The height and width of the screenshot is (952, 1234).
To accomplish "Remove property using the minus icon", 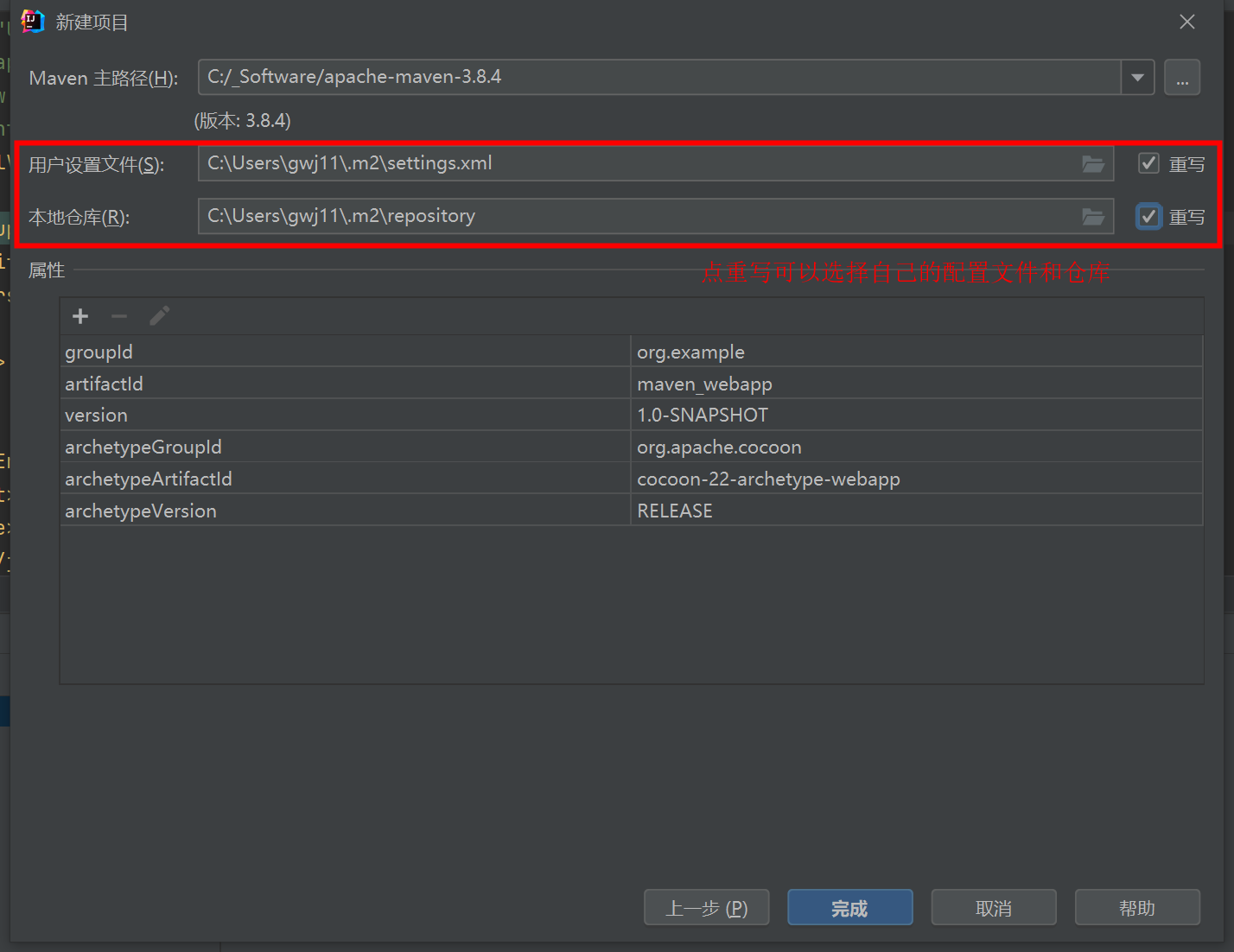I will [x=119, y=316].
